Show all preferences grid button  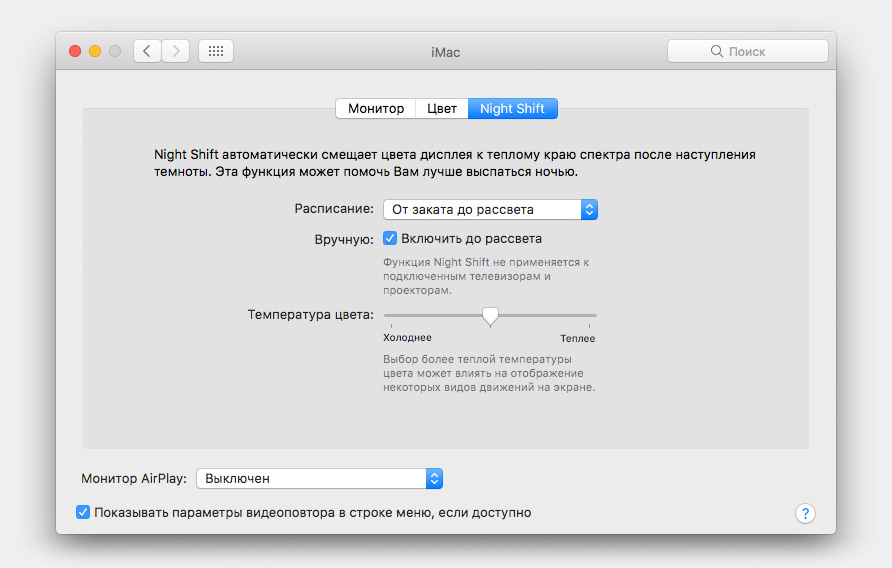pyautogui.click(x=216, y=51)
